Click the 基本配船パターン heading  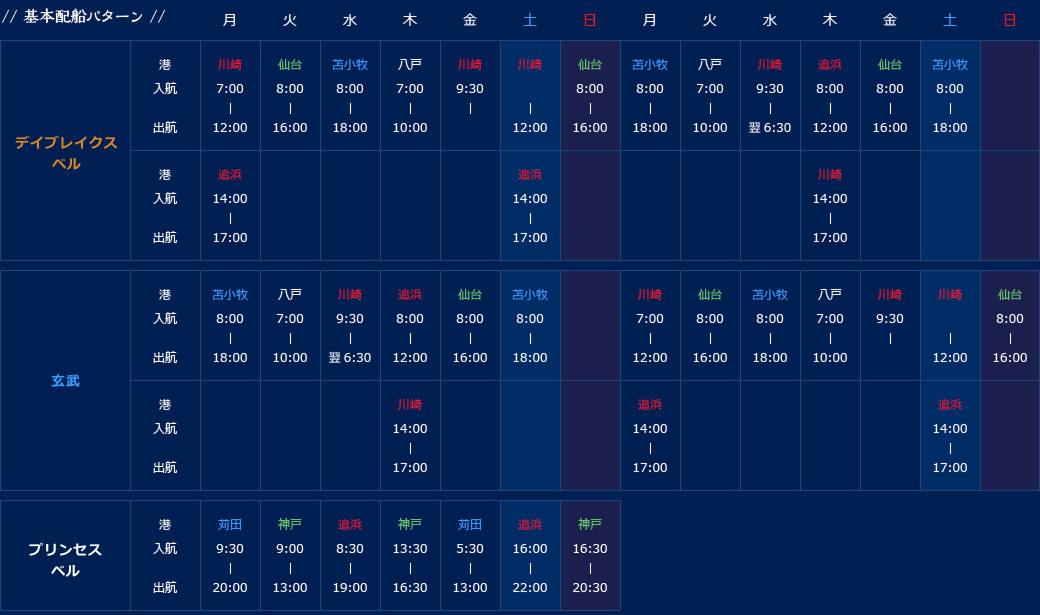point(84,17)
